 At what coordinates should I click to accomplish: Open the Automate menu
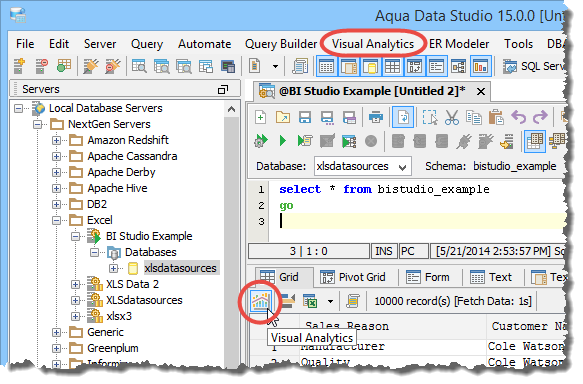point(204,44)
